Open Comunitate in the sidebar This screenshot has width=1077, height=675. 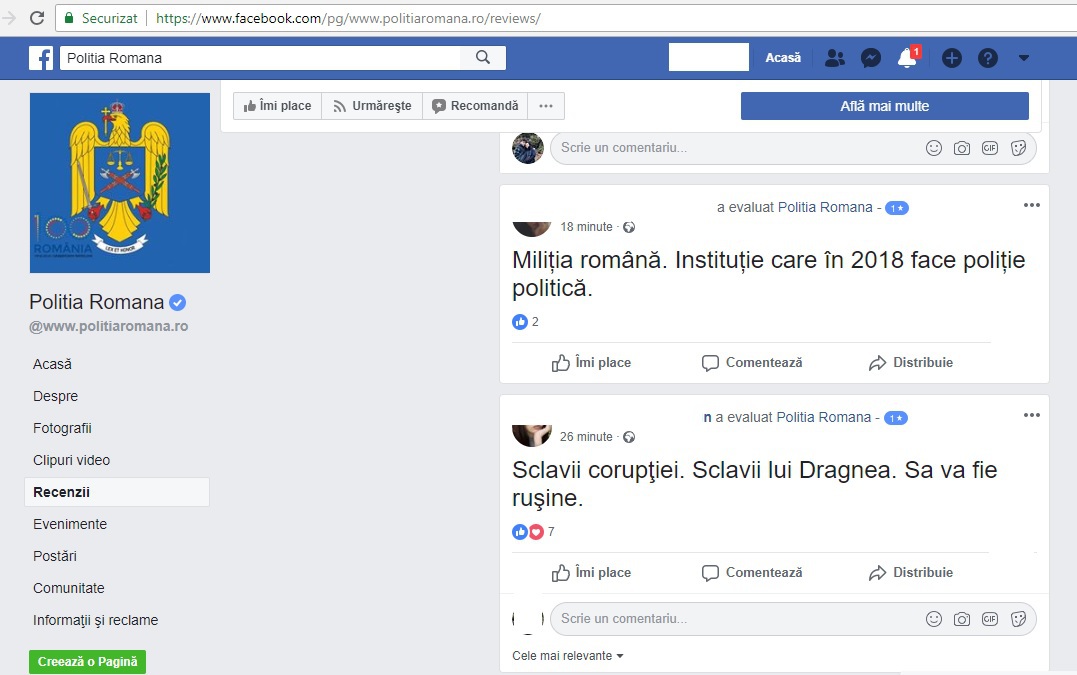(x=69, y=588)
